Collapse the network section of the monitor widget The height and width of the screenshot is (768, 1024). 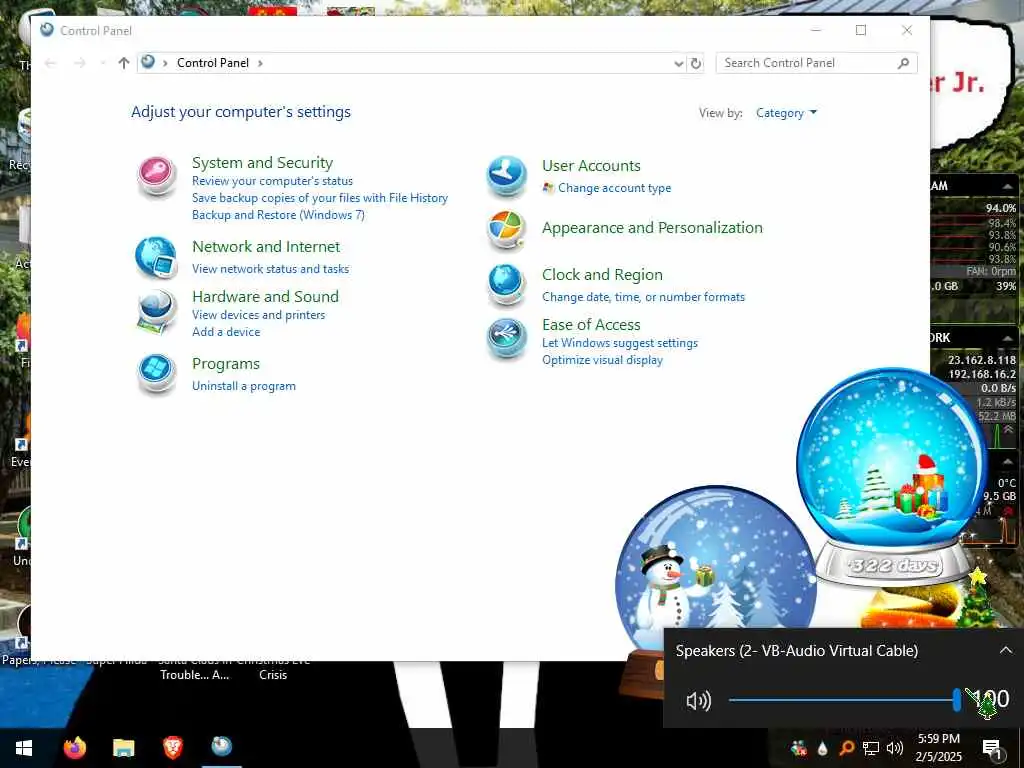click(1008, 338)
